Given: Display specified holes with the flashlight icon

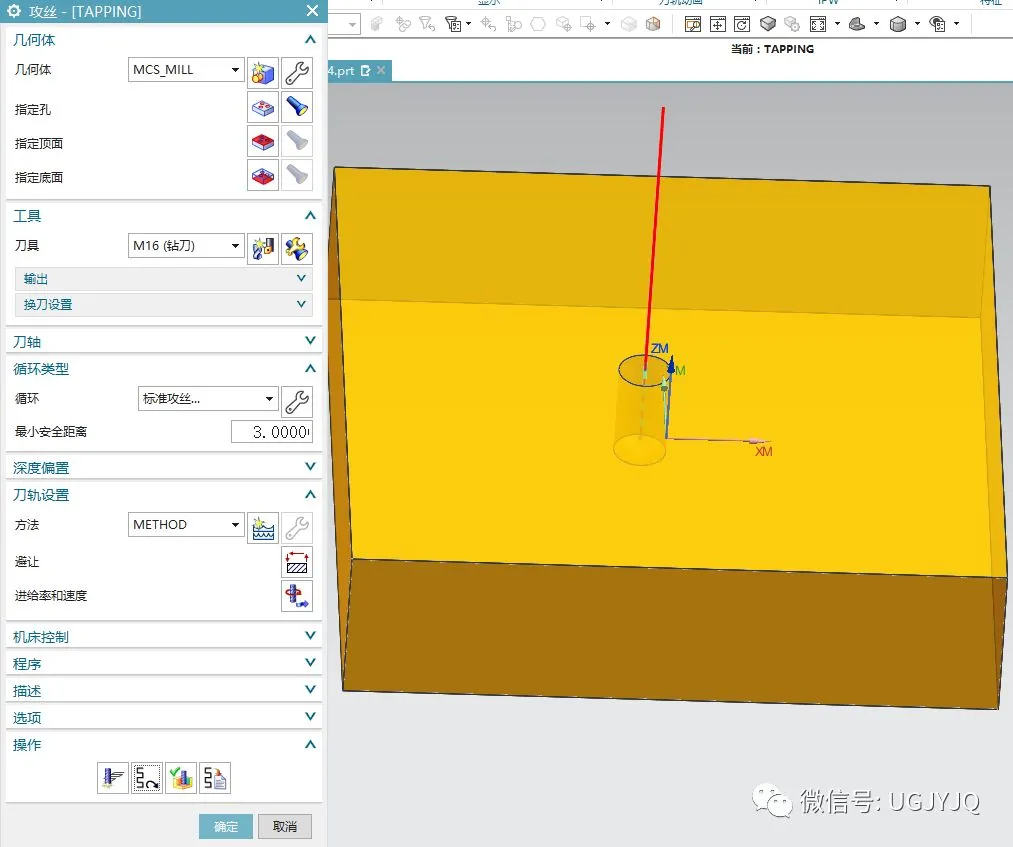Looking at the screenshot, I should point(297,107).
